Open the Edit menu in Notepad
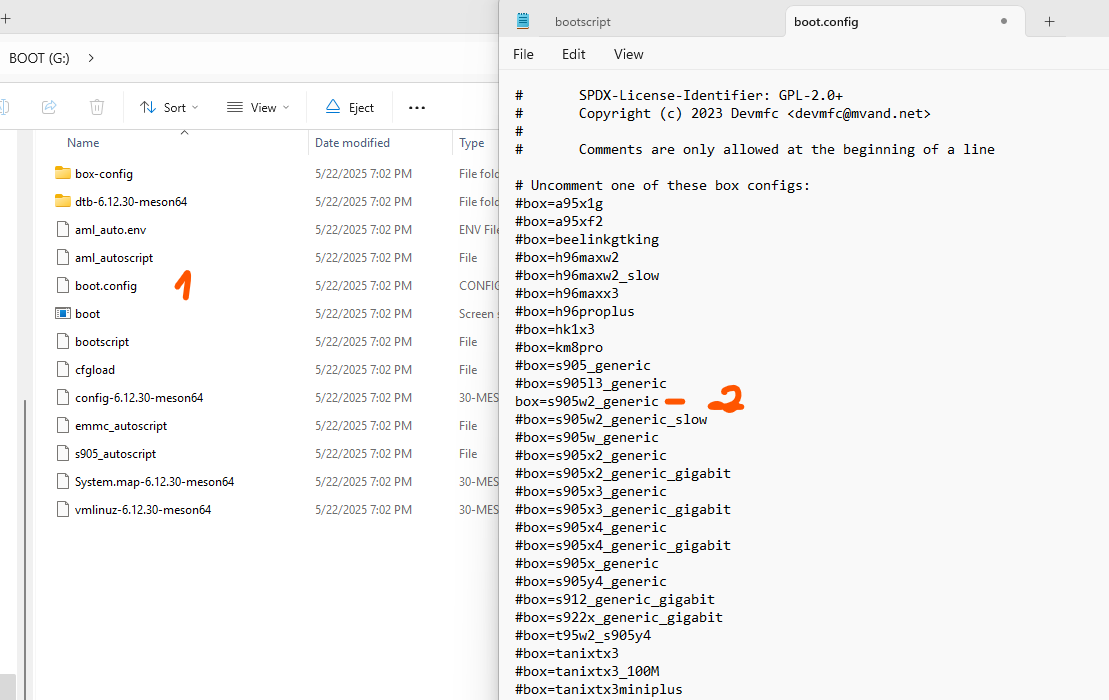1109x700 pixels. (574, 54)
